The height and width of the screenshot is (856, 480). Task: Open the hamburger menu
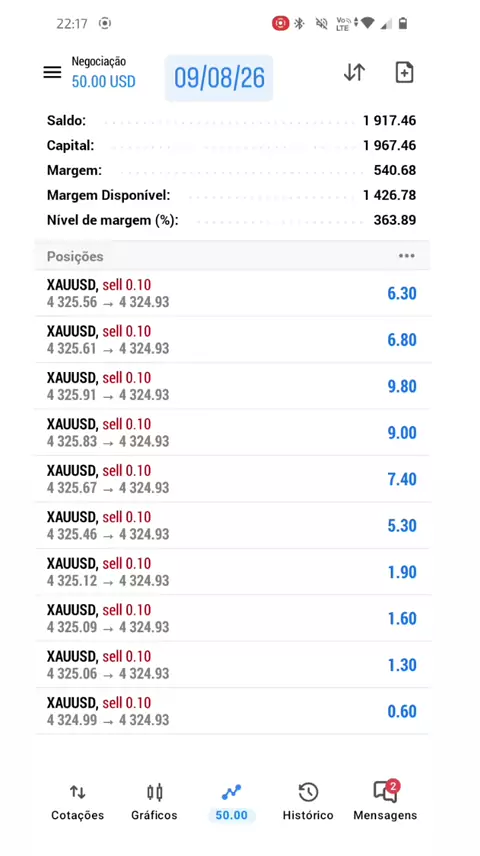(x=52, y=73)
